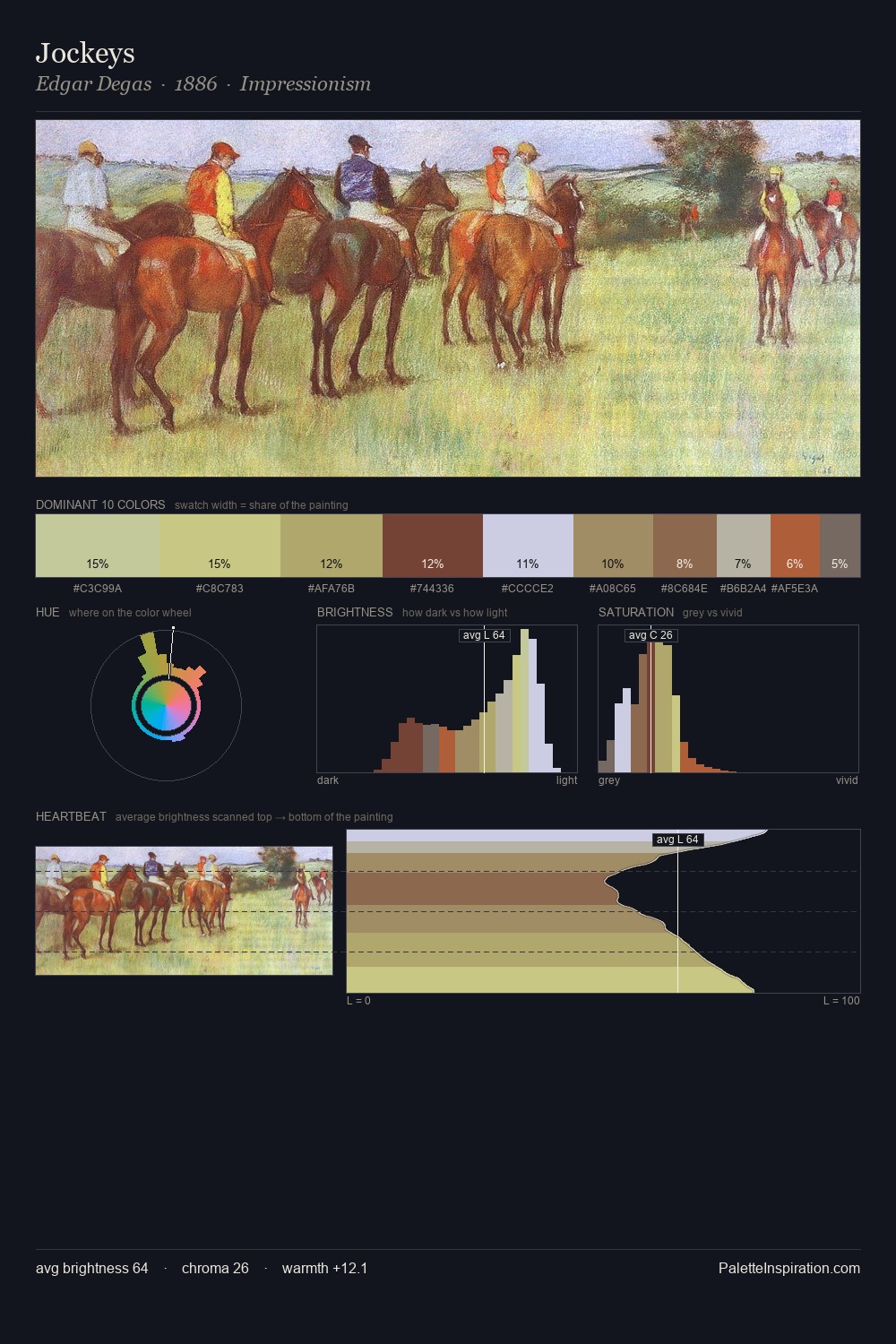Choose the rust orange #AF5E3A 6% swatch

tap(795, 546)
